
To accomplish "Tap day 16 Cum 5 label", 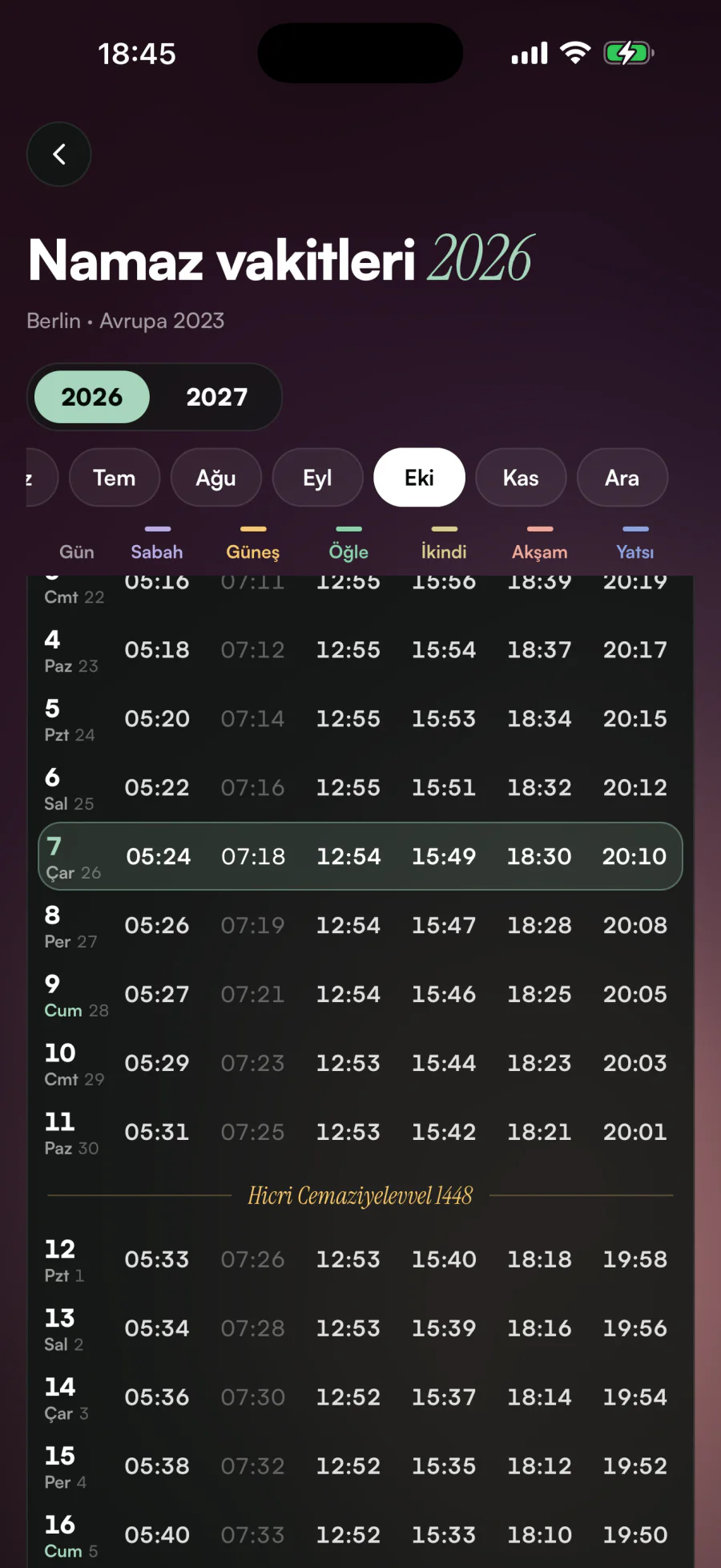I will [70, 1537].
